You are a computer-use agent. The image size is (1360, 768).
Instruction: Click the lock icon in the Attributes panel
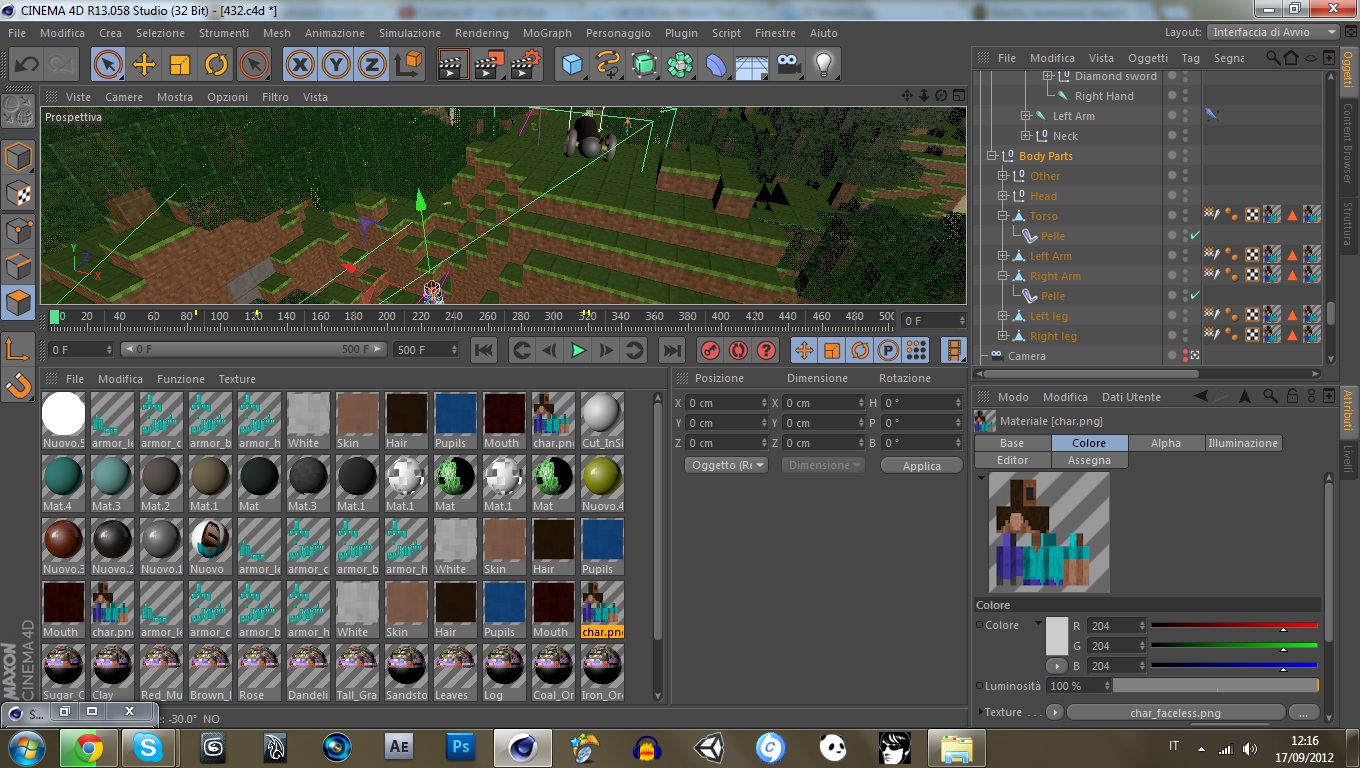coord(1292,396)
